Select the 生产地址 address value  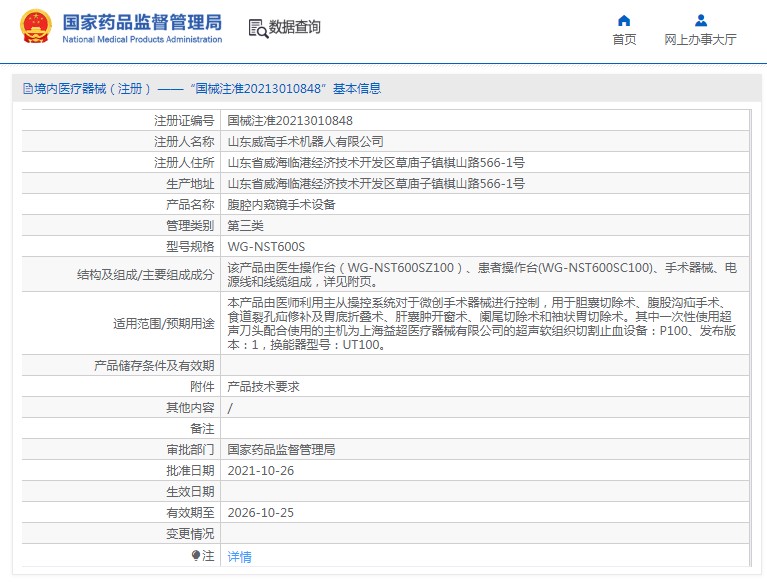click(x=376, y=183)
